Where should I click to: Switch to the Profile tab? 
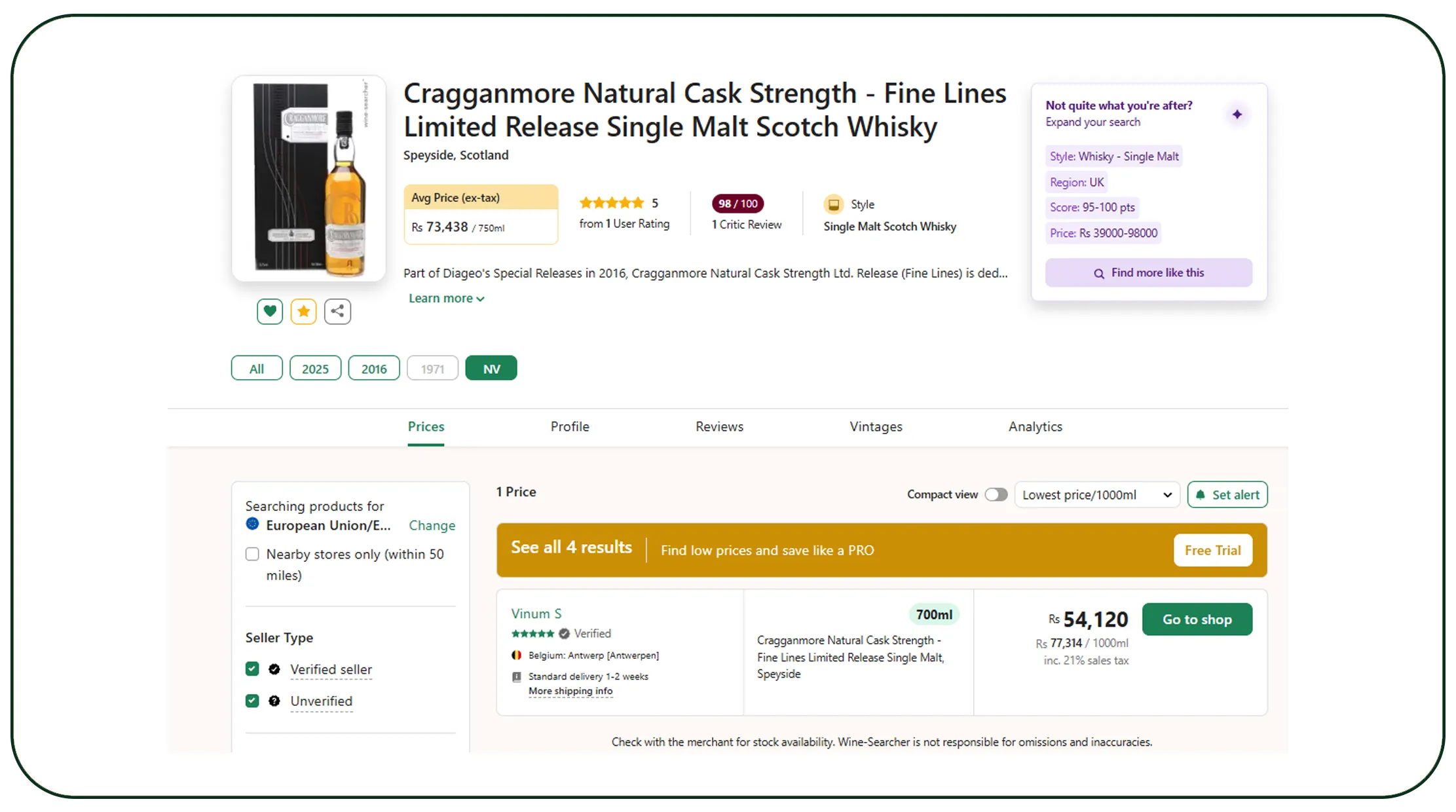point(570,426)
